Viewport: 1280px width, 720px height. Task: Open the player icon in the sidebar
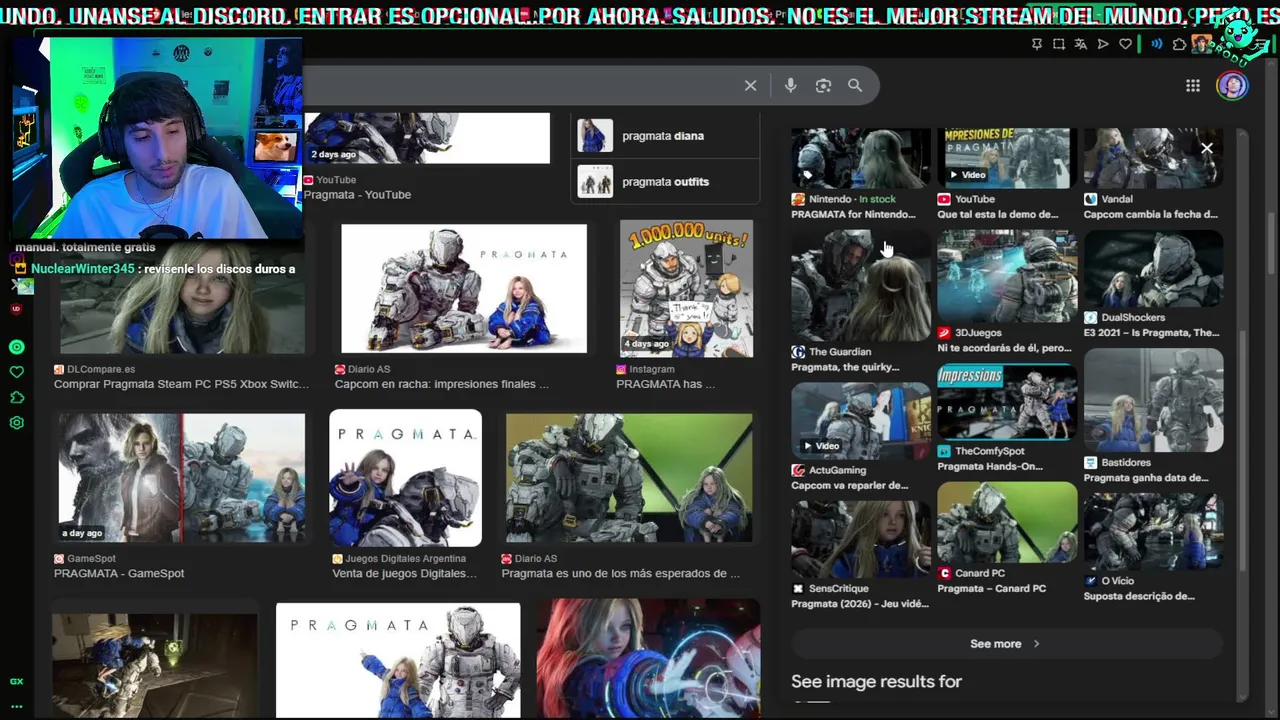click(16, 347)
